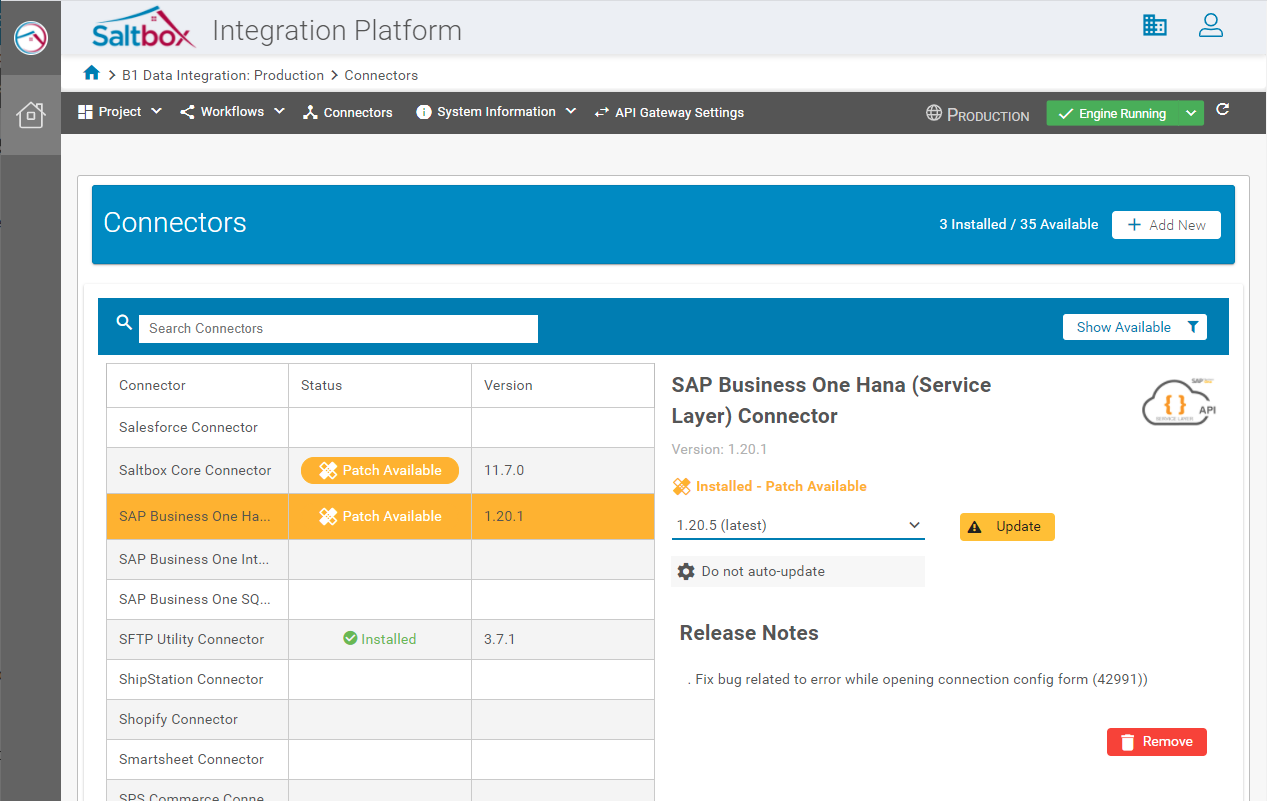The width and height of the screenshot is (1267, 801).
Task: Click the globe icon beside Production
Action: [934, 113]
